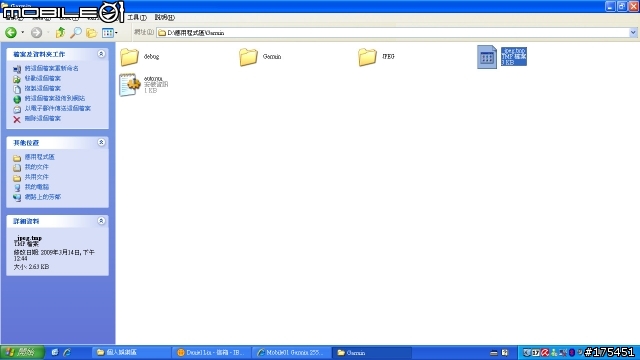Switch to Mobile01 Garmin browser taskbar window
Screen dimensions: 640x360
coord(291,352)
